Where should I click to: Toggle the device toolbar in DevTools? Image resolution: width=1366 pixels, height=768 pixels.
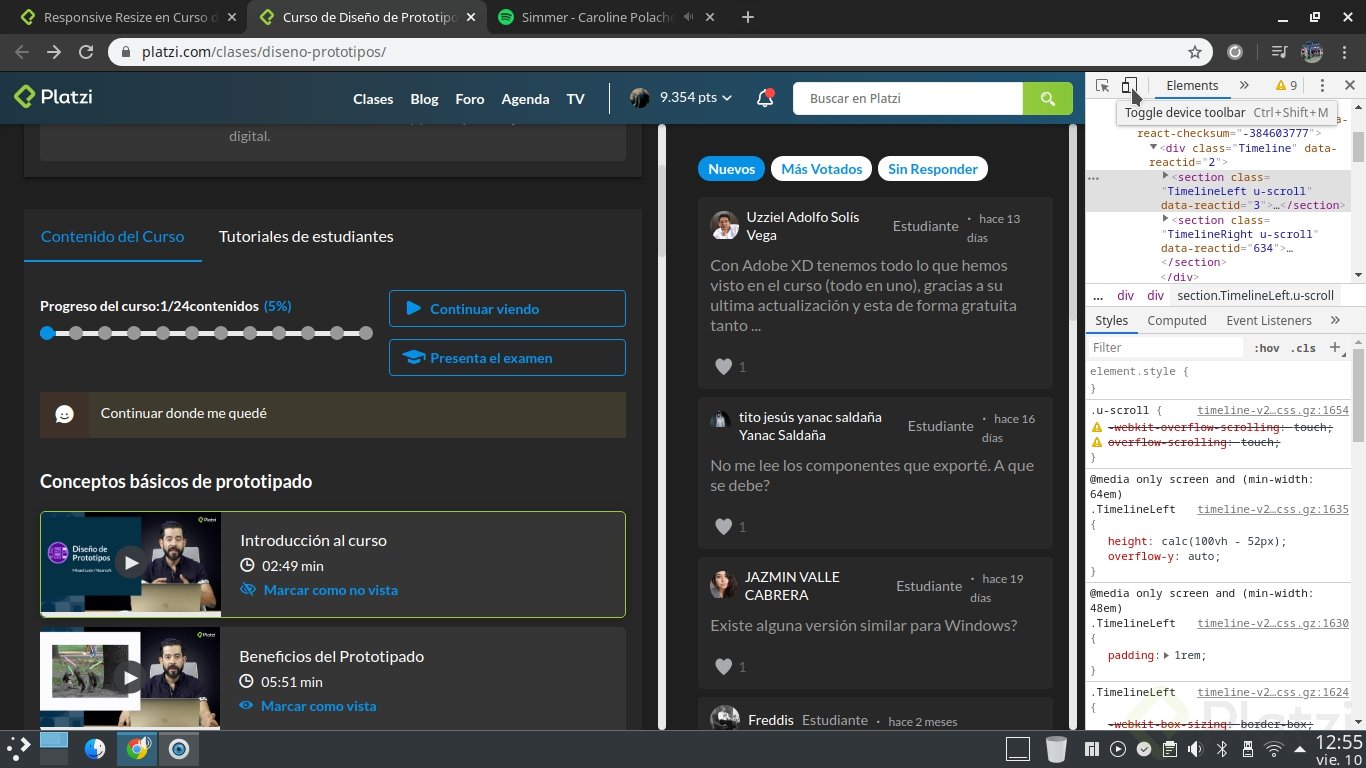pos(1131,86)
